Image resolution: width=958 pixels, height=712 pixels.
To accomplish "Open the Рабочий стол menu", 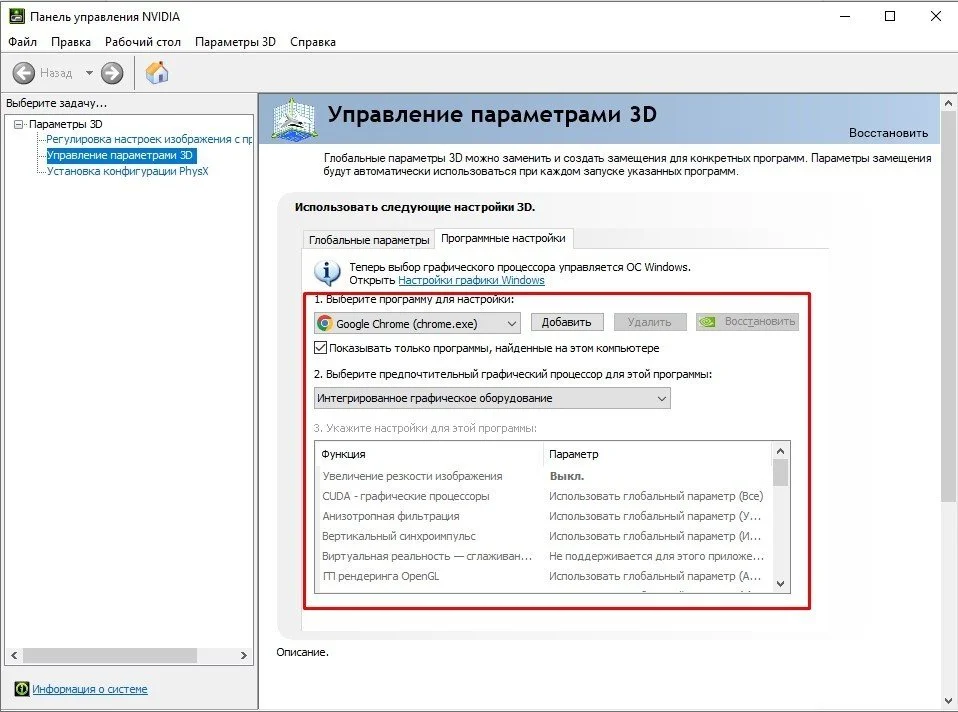I will (143, 42).
